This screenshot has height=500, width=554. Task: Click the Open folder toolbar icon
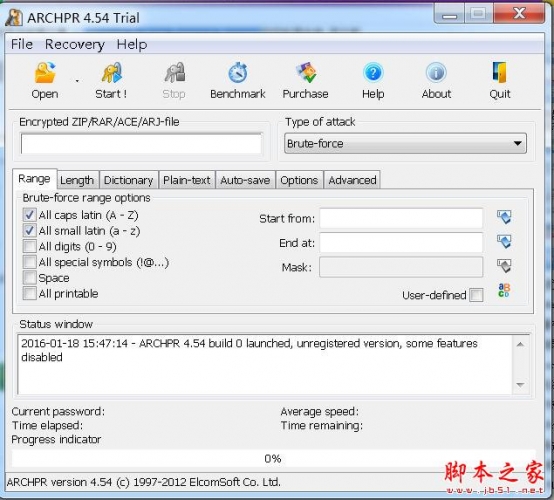pos(45,72)
